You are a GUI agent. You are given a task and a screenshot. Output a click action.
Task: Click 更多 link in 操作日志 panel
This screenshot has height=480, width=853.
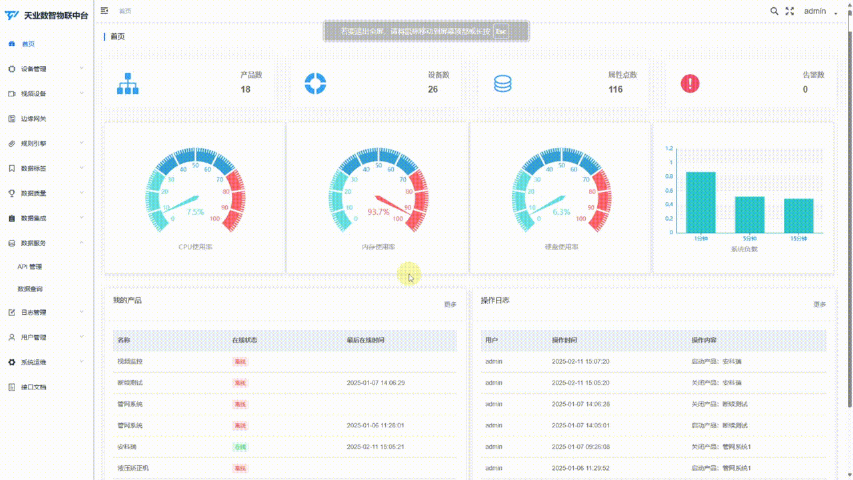tap(819, 304)
